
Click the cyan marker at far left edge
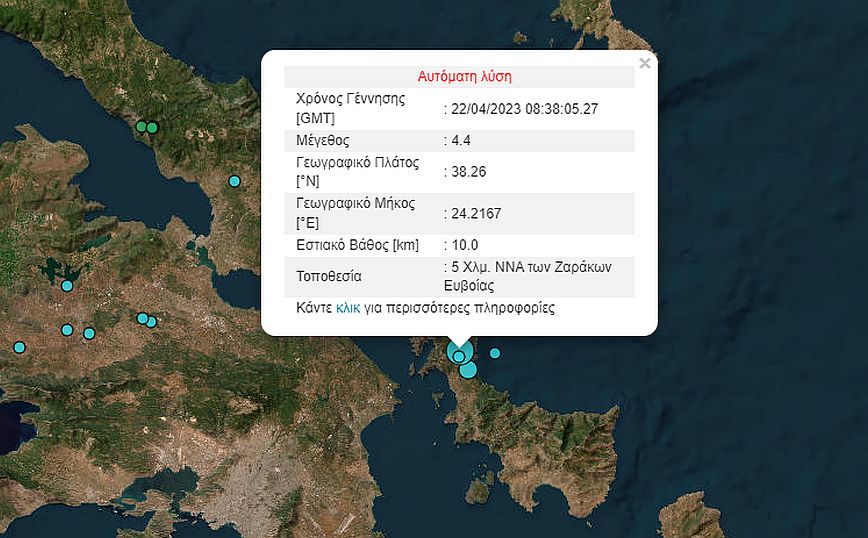tap(19, 347)
